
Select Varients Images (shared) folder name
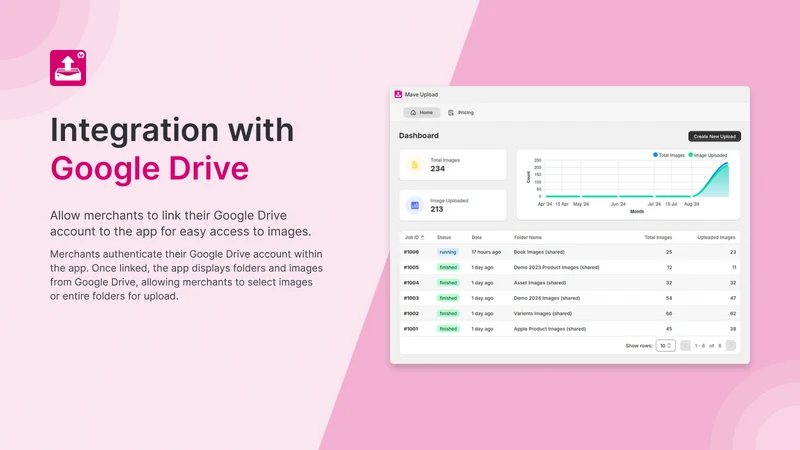[x=542, y=313]
